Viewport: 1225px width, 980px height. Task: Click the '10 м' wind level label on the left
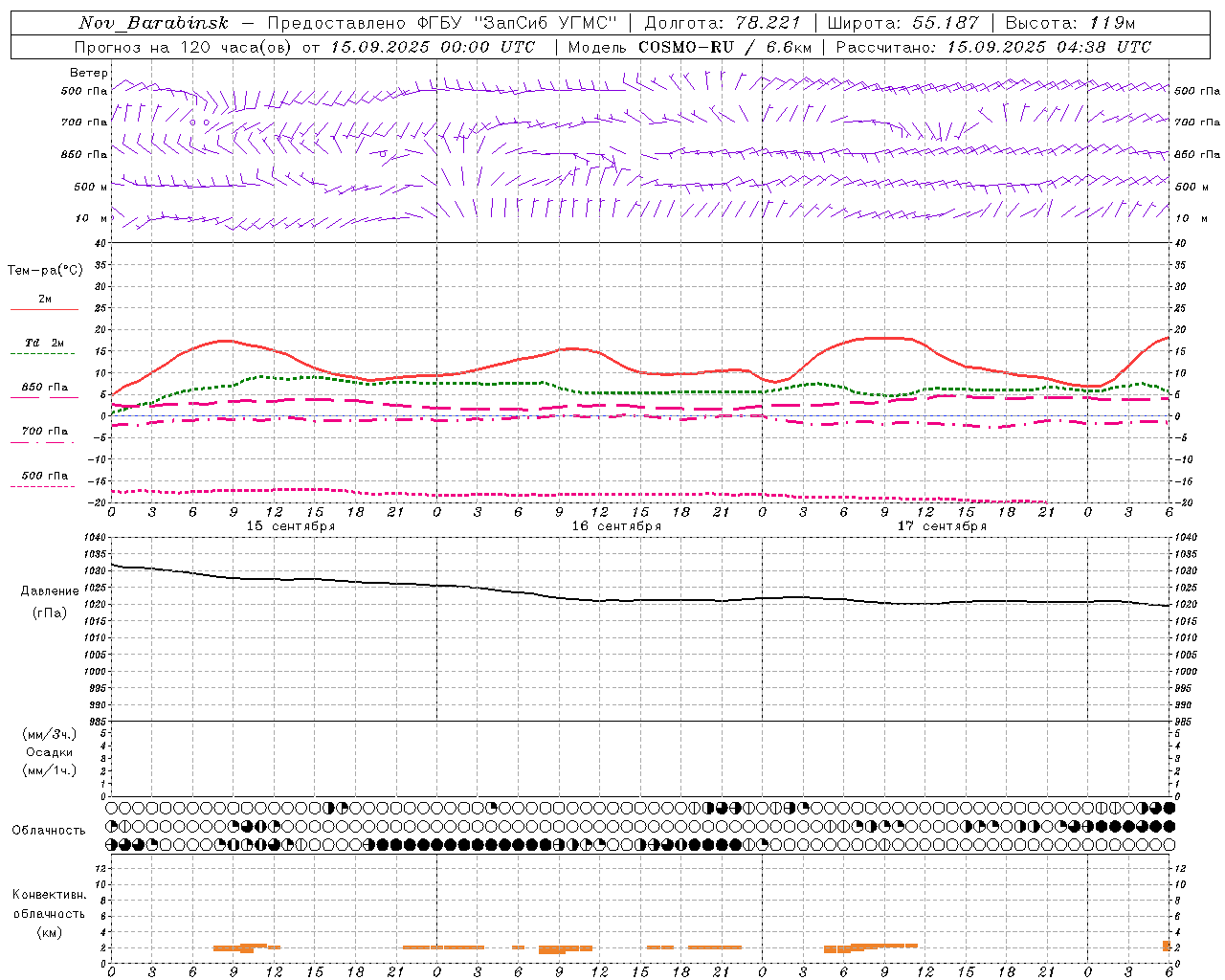tap(91, 218)
